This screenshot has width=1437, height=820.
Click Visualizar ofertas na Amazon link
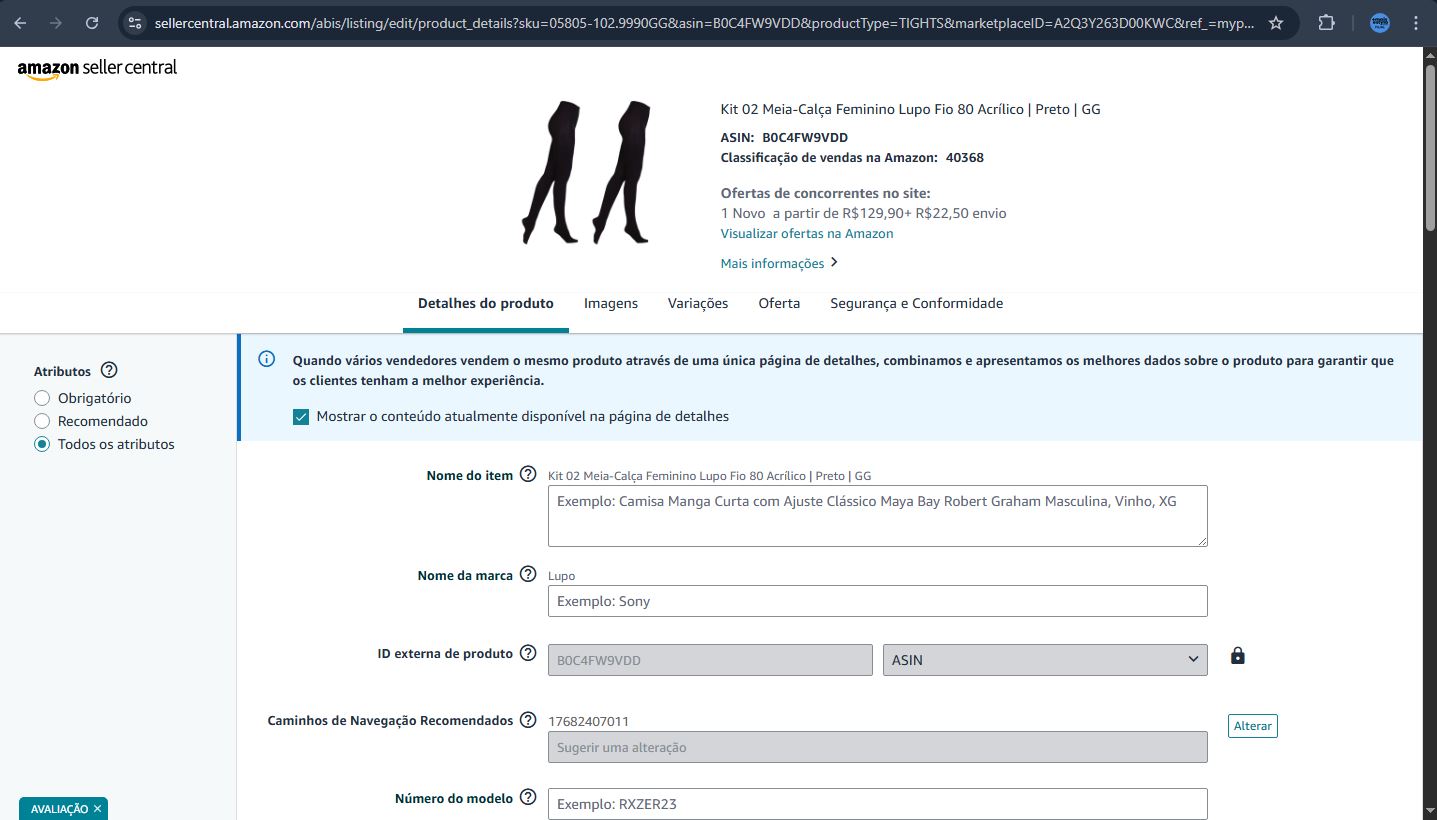click(x=807, y=233)
